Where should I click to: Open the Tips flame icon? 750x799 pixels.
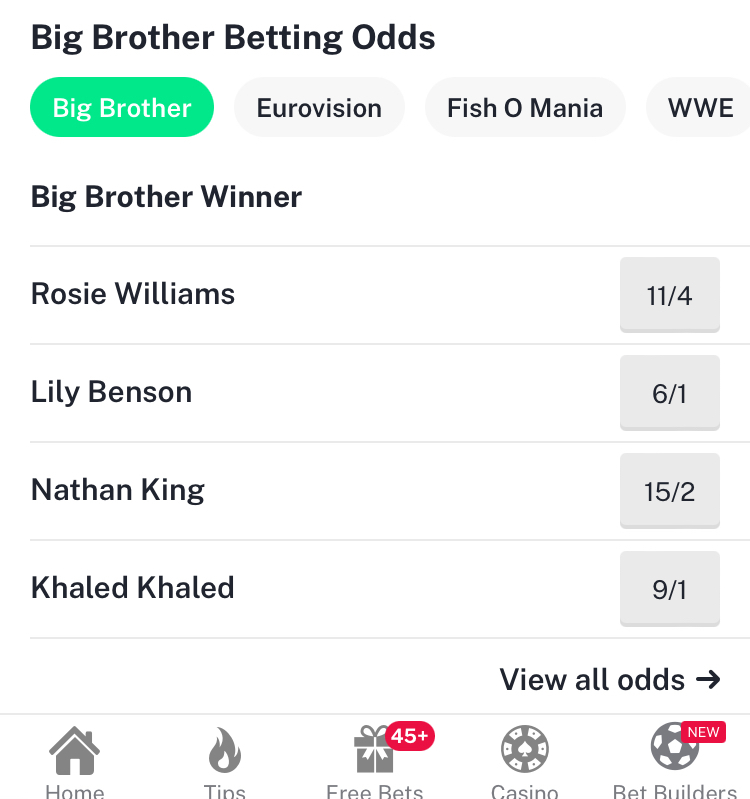(x=225, y=750)
